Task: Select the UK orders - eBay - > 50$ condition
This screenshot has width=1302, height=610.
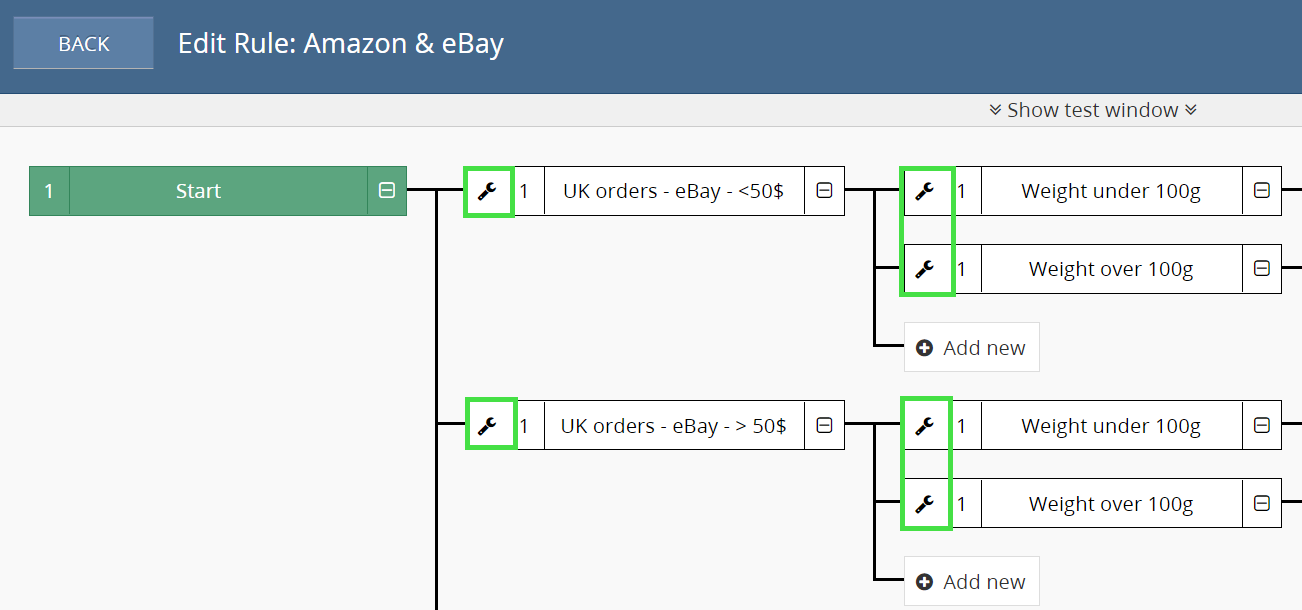Action: coord(673,426)
